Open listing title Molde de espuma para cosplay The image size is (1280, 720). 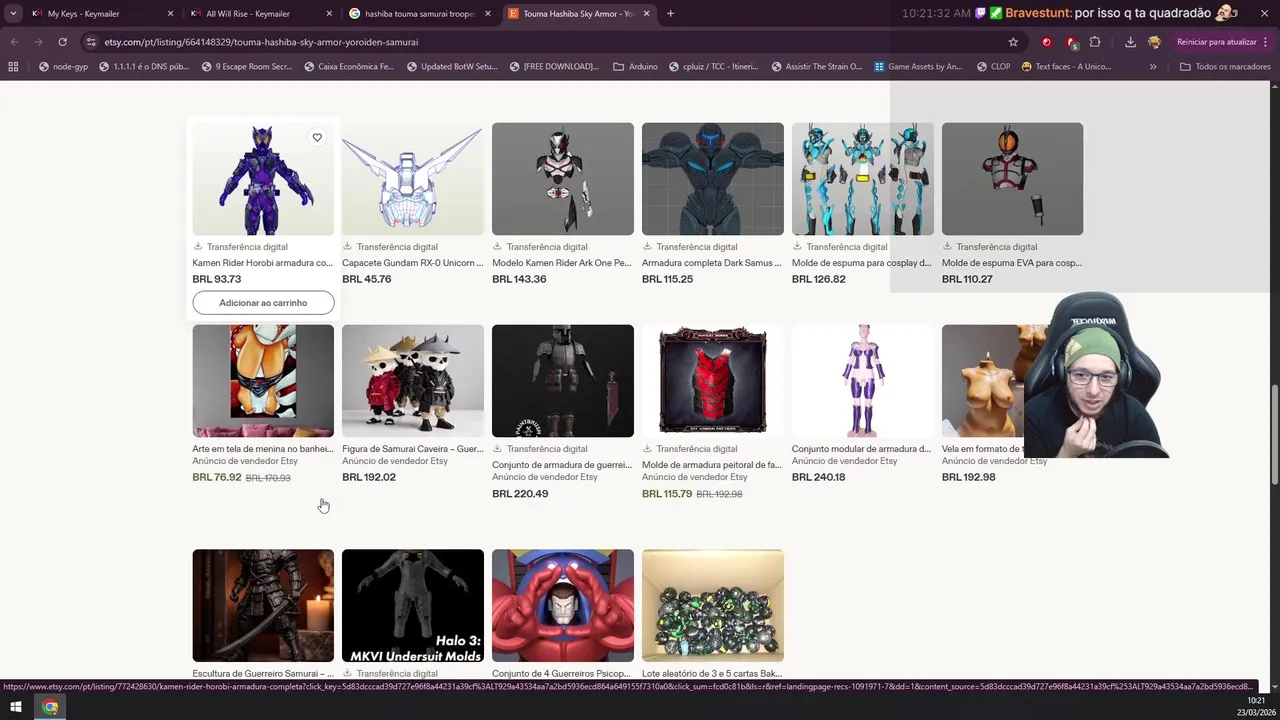[862, 263]
